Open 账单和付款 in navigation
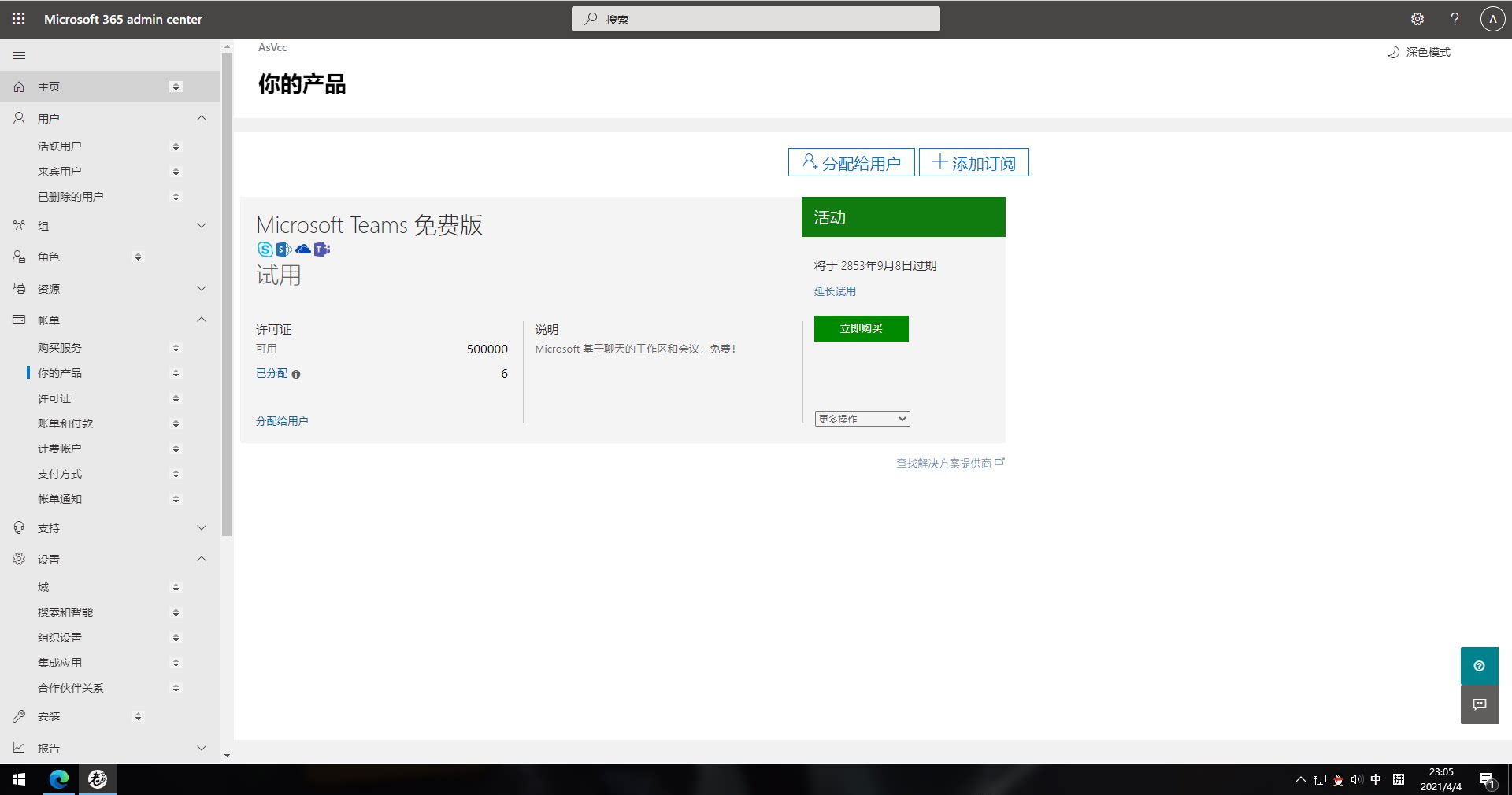Image resolution: width=1512 pixels, height=795 pixels. pyautogui.click(x=65, y=423)
